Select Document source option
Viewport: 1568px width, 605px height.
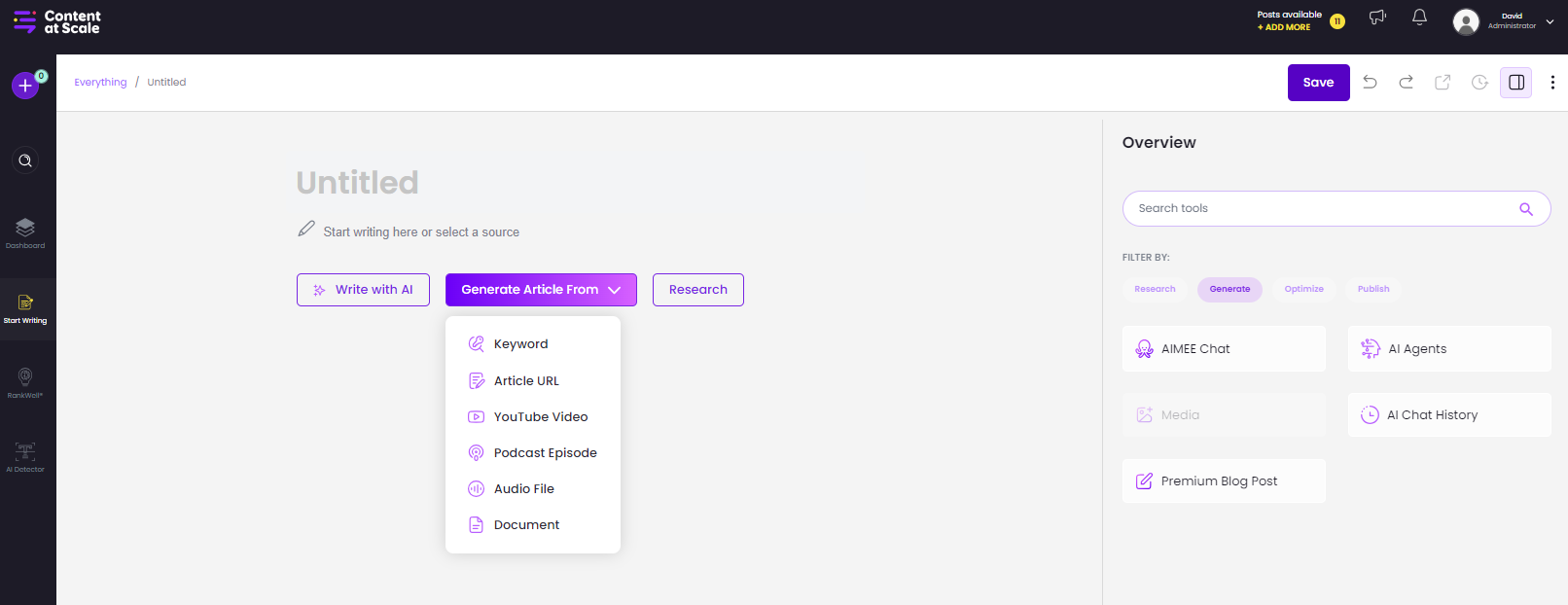point(533,525)
